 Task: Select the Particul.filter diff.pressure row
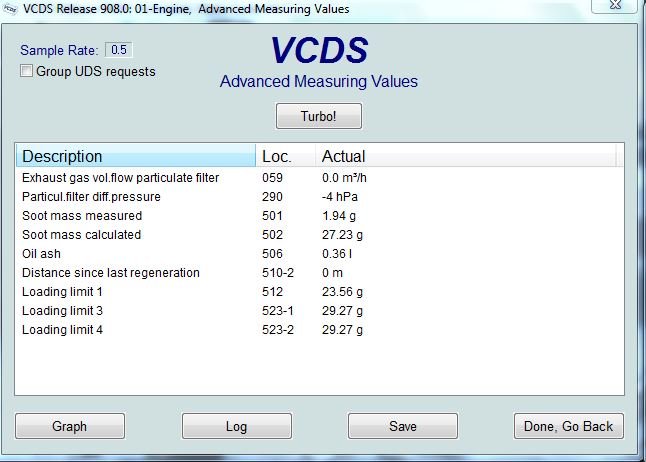pyautogui.click(x=319, y=197)
